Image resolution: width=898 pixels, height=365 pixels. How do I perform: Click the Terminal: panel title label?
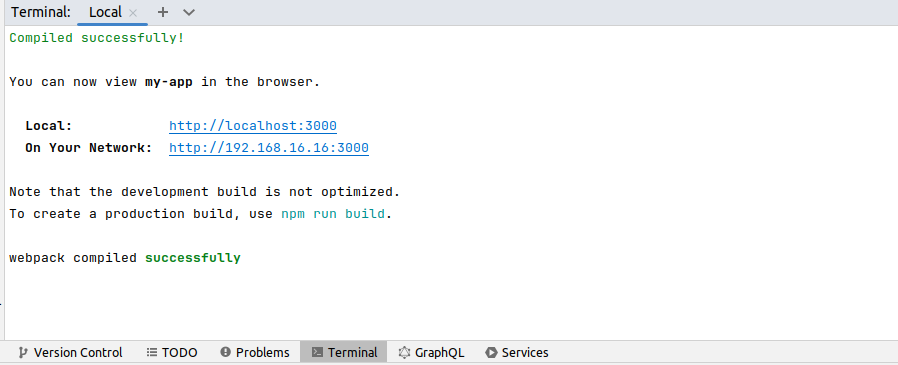tap(41, 12)
